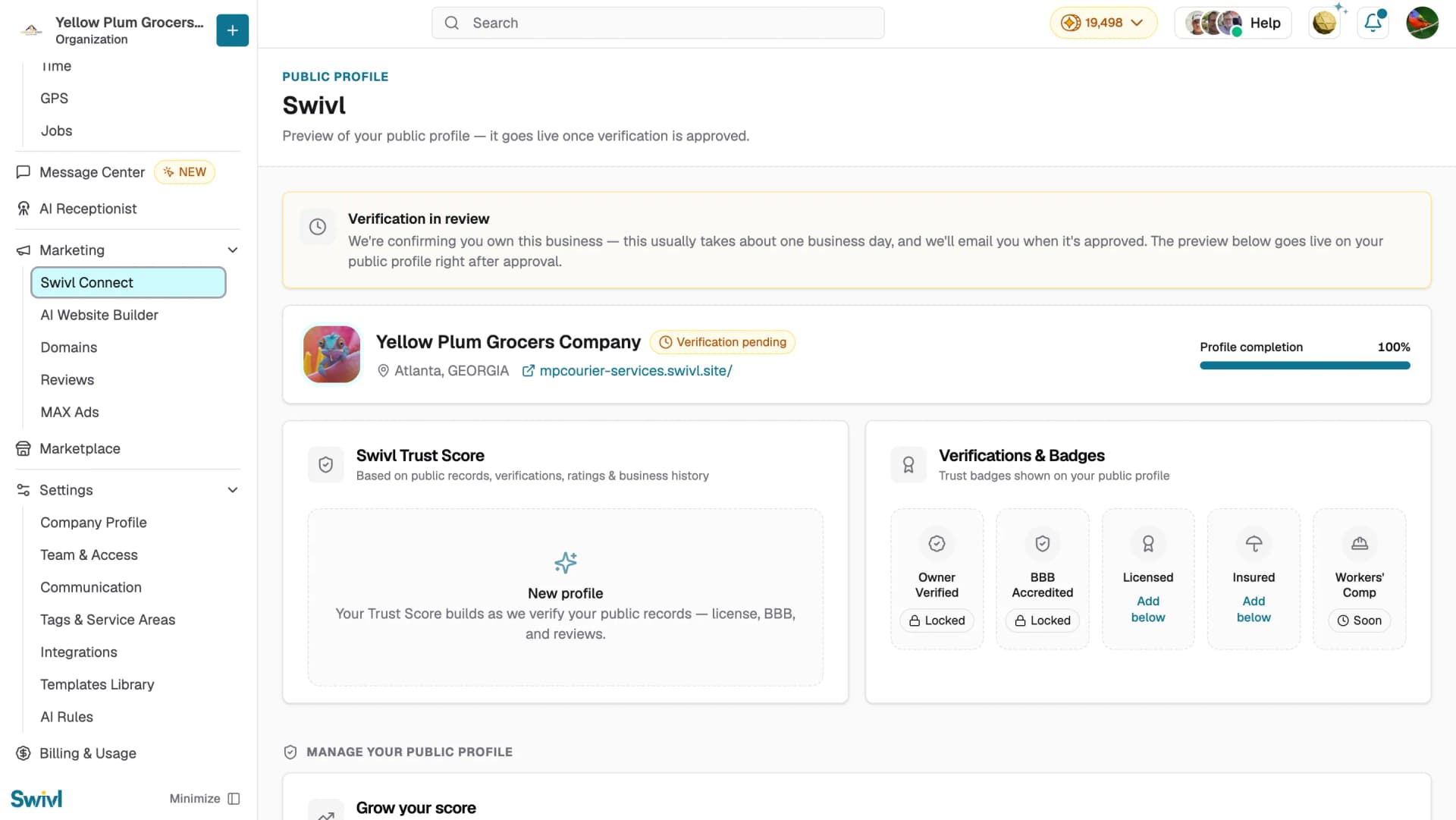This screenshot has width=1456, height=820.
Task: Click the Manage Your Public Profile heading
Action: tap(409, 752)
